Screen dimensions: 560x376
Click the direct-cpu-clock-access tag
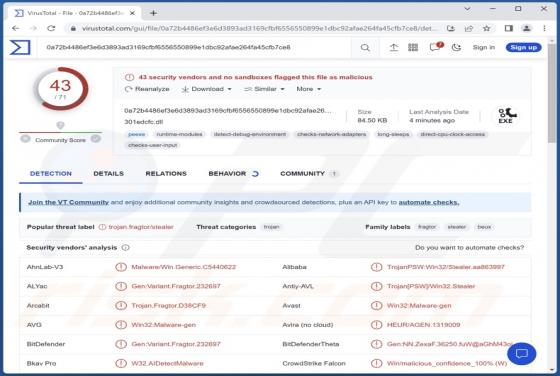(x=452, y=134)
